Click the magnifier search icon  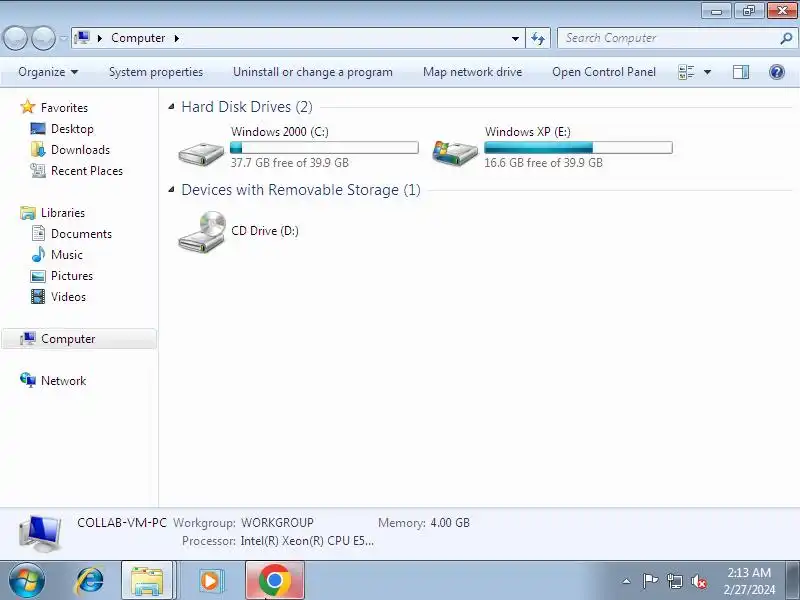pos(786,38)
